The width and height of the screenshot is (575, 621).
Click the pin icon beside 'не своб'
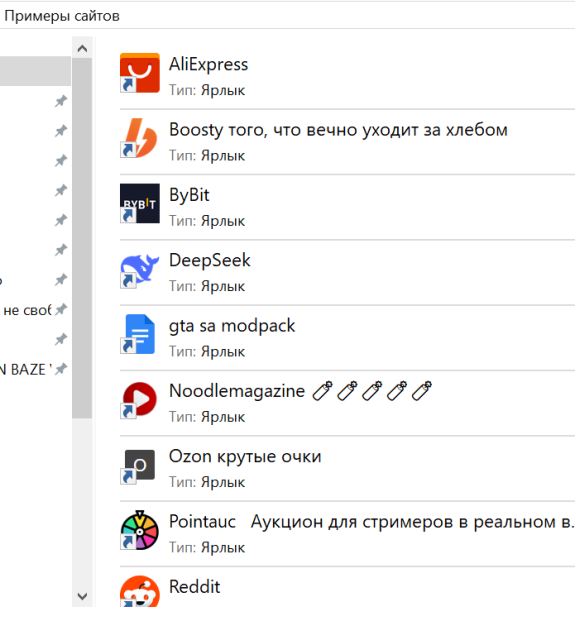click(61, 309)
